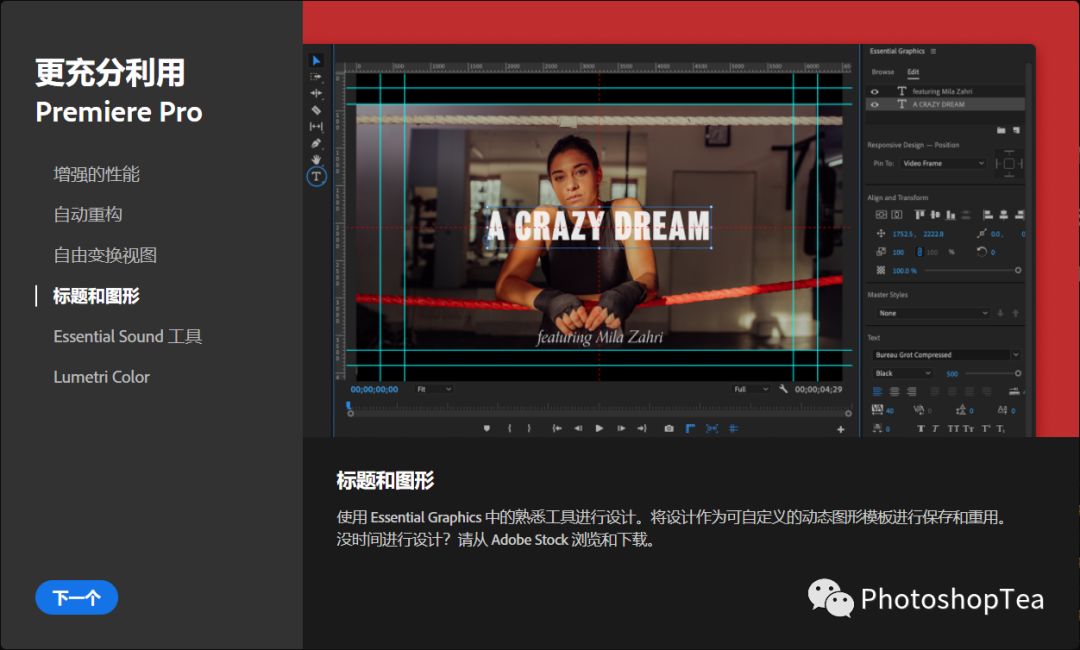The width and height of the screenshot is (1080, 650).
Task: Toggle the show rulers icon
Action: point(690,428)
